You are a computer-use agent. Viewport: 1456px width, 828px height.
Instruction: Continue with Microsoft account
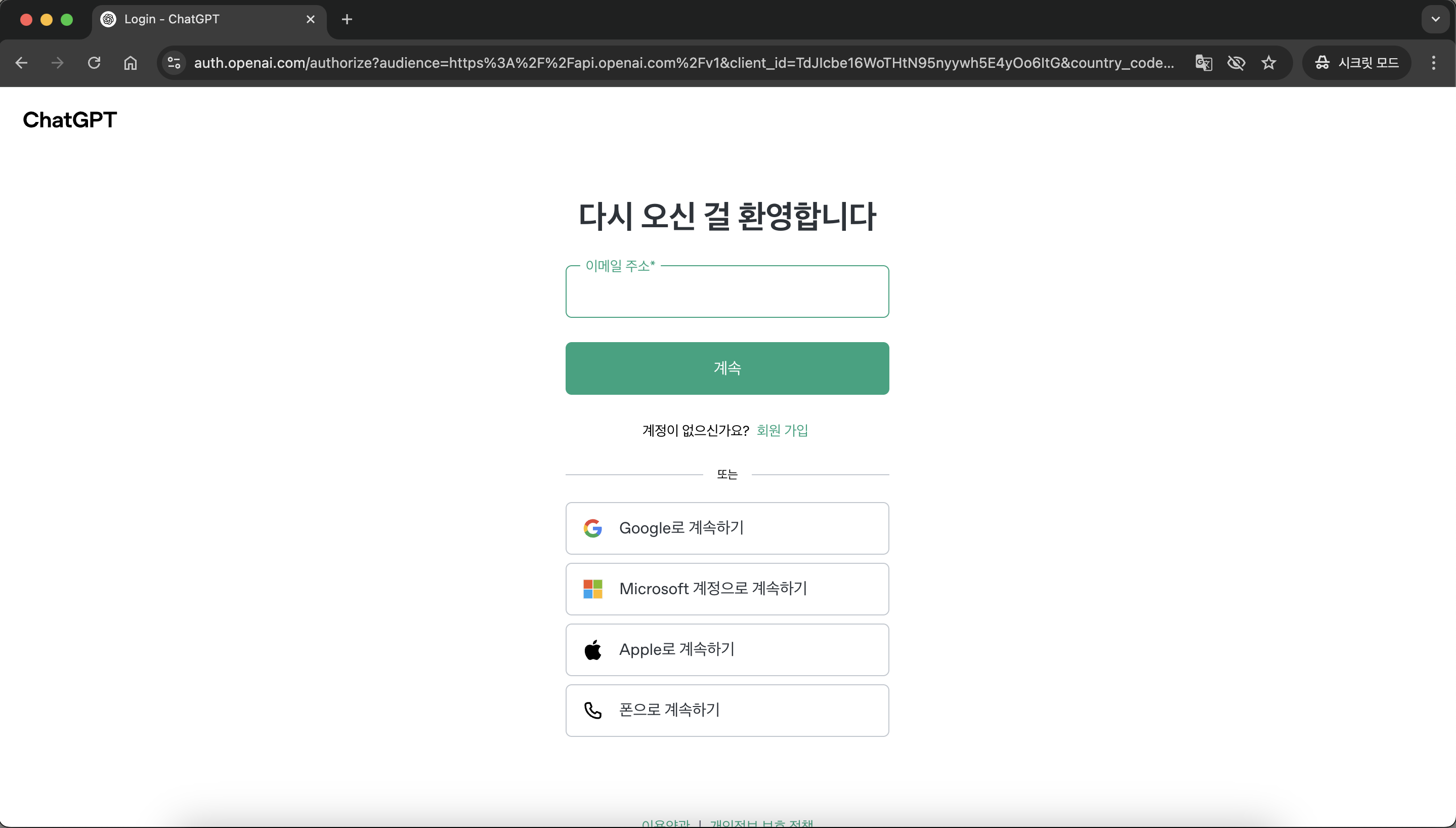point(727,589)
